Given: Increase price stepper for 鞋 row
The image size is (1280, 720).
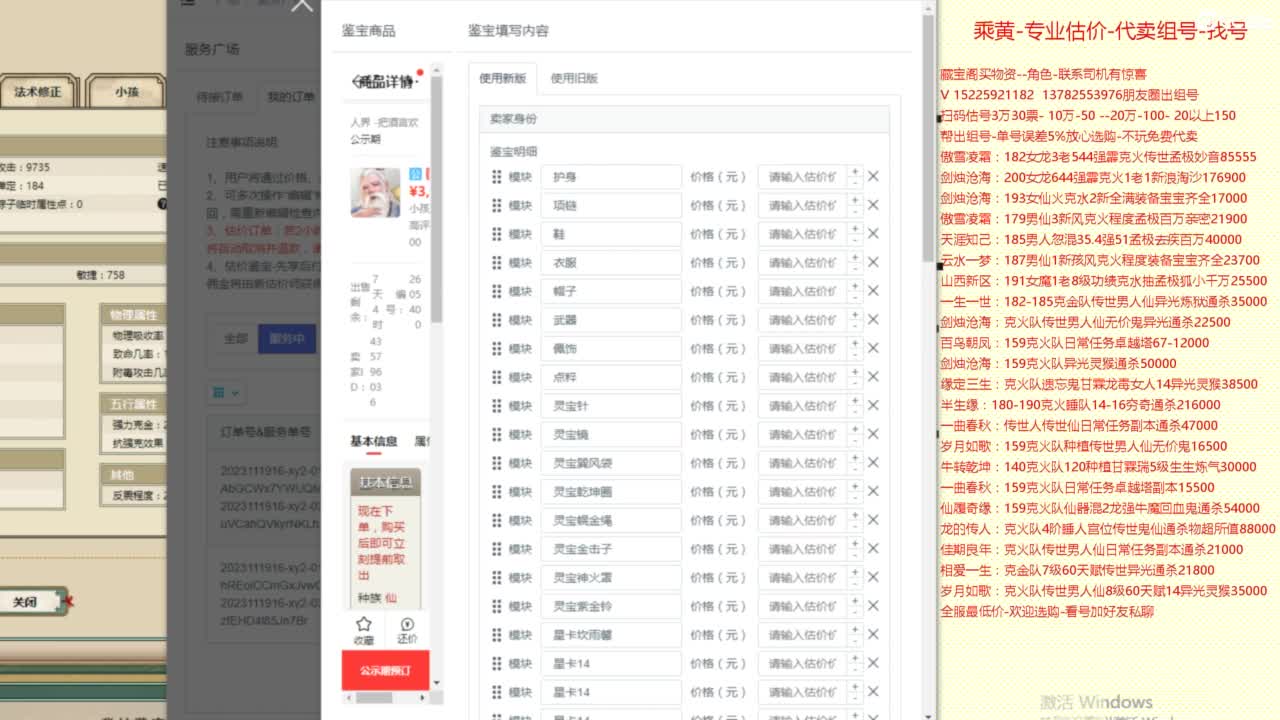Looking at the screenshot, I should pos(854,228).
